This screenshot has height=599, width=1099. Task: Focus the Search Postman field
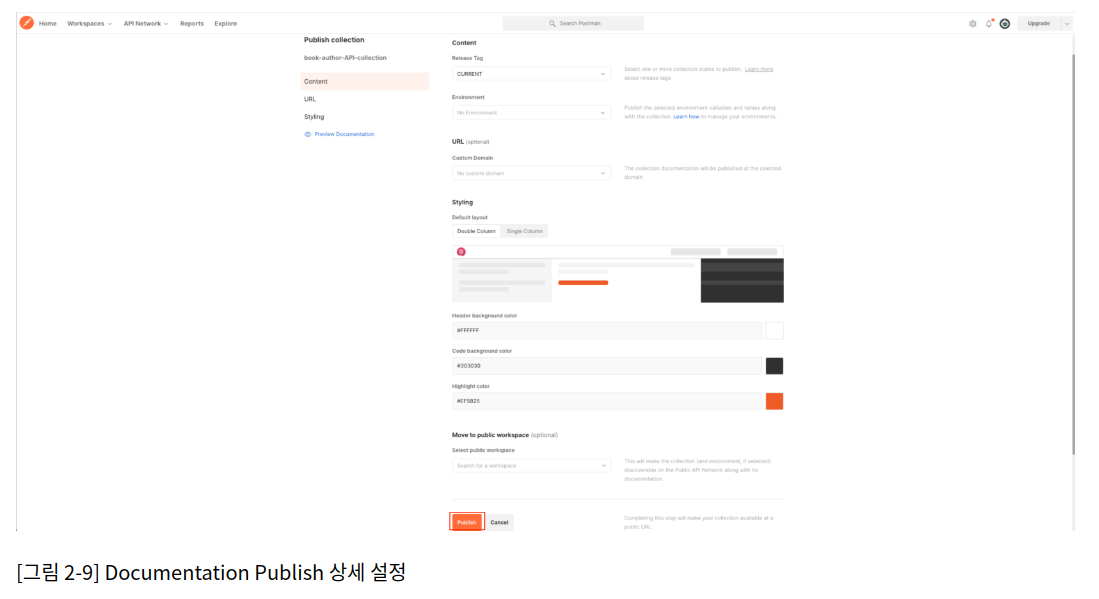click(573, 24)
